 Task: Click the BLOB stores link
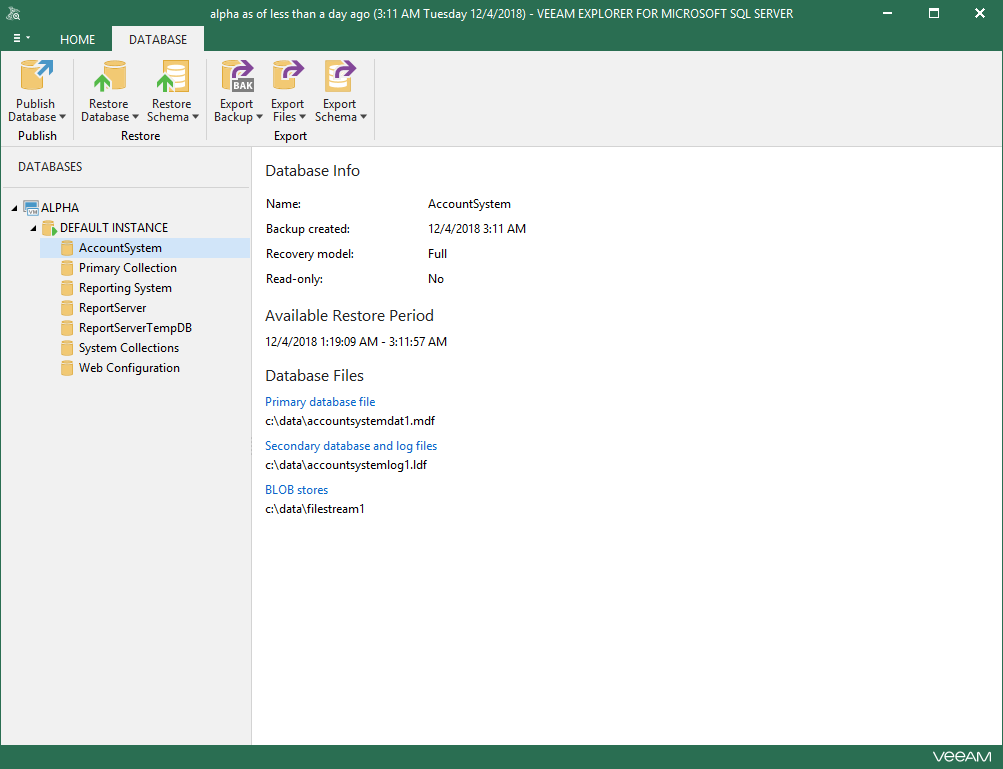297,490
